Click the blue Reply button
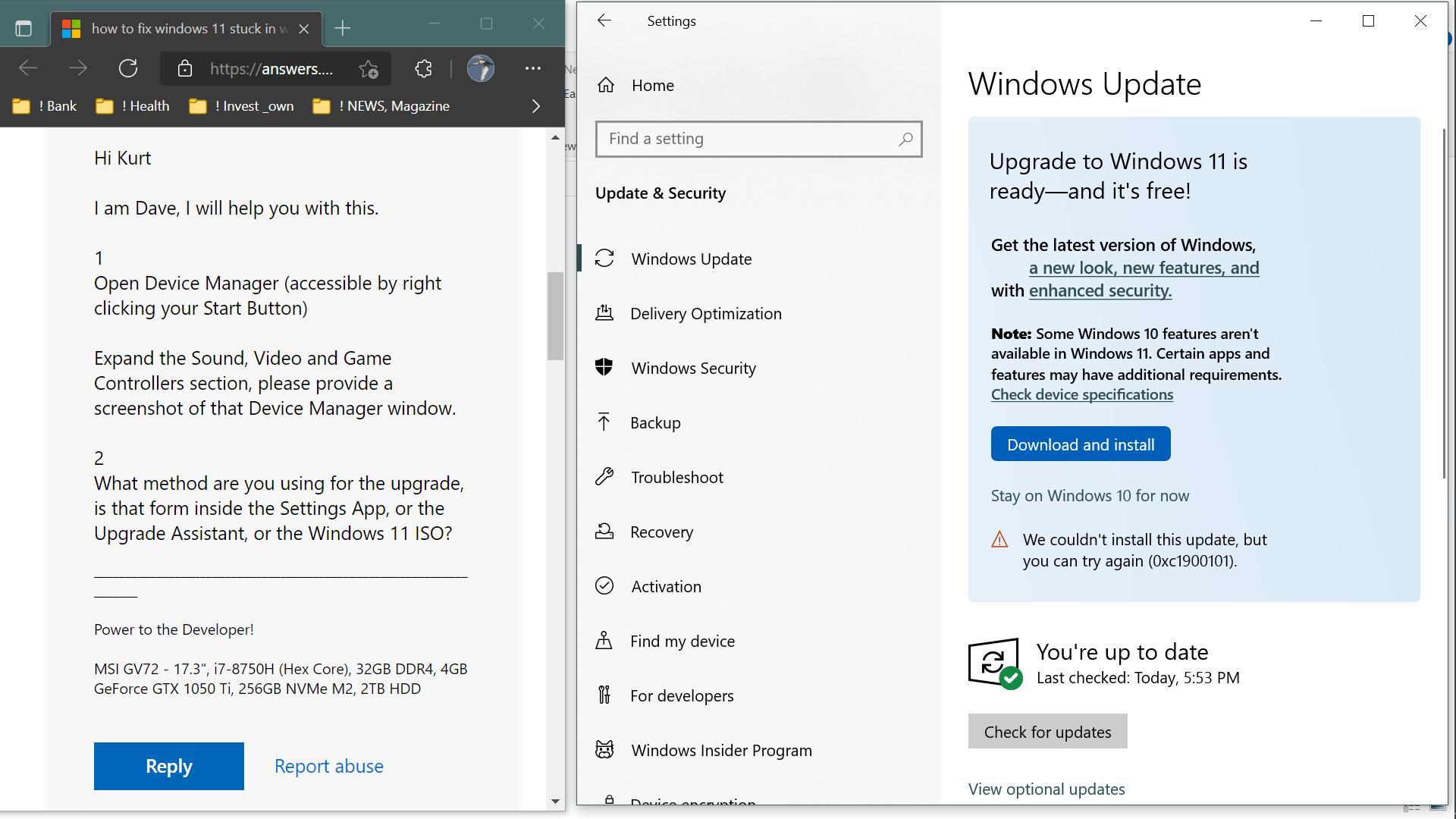This screenshot has width=1456, height=819. (x=169, y=766)
